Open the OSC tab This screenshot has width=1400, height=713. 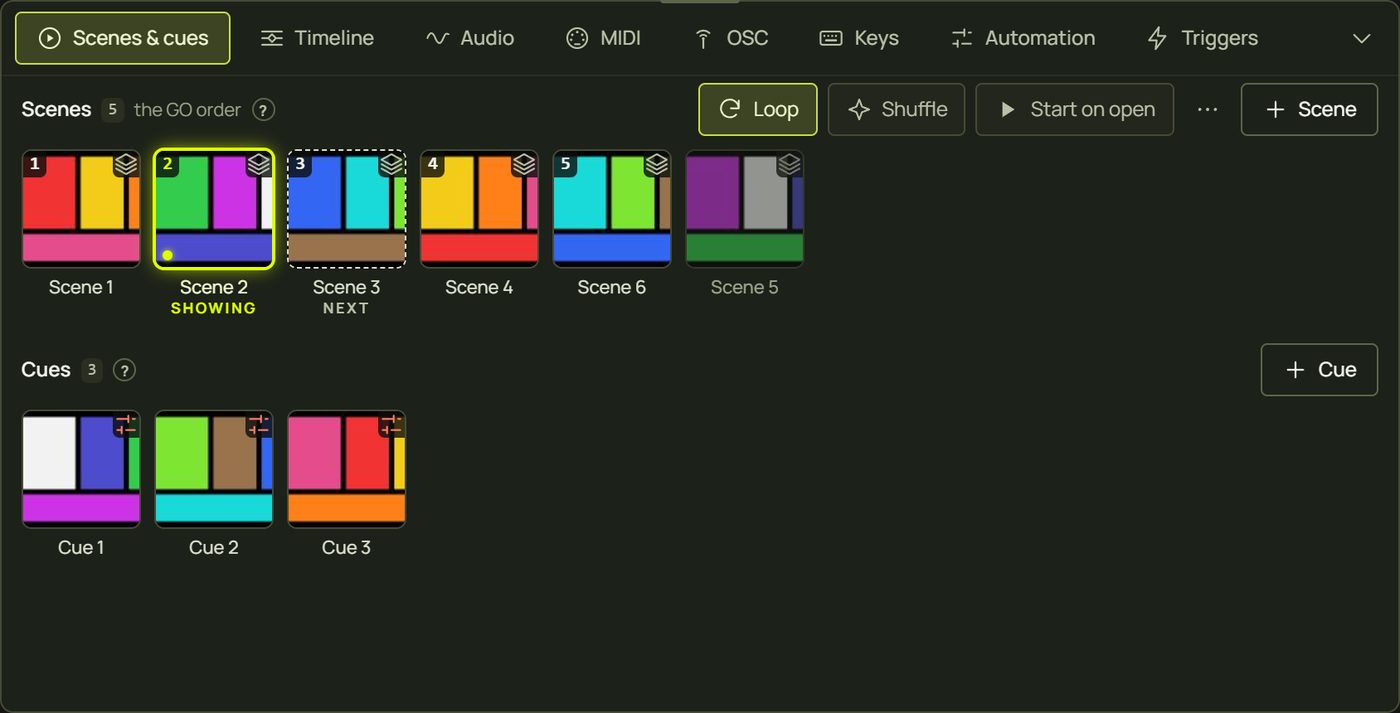click(x=731, y=38)
